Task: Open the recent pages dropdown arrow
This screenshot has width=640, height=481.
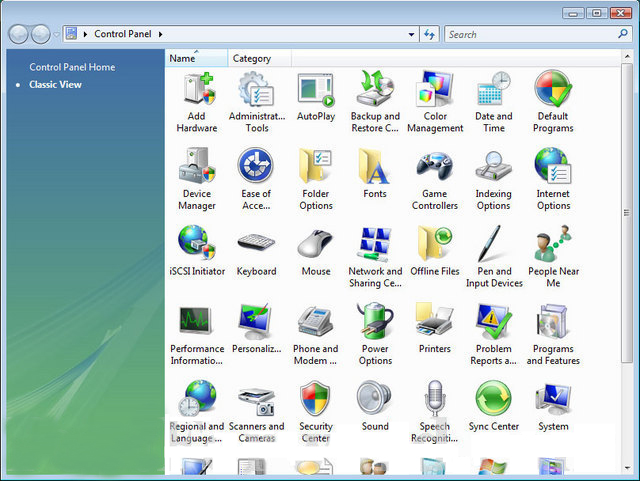Action: pos(56,35)
